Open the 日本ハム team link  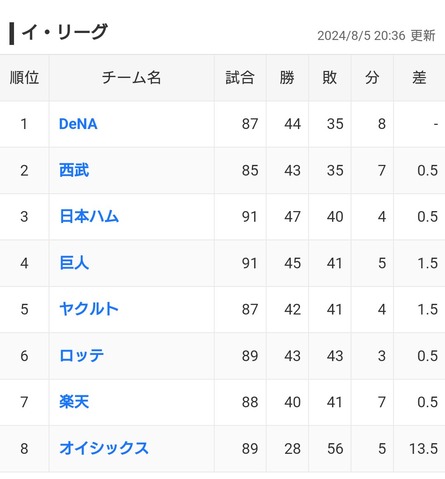[89, 216]
